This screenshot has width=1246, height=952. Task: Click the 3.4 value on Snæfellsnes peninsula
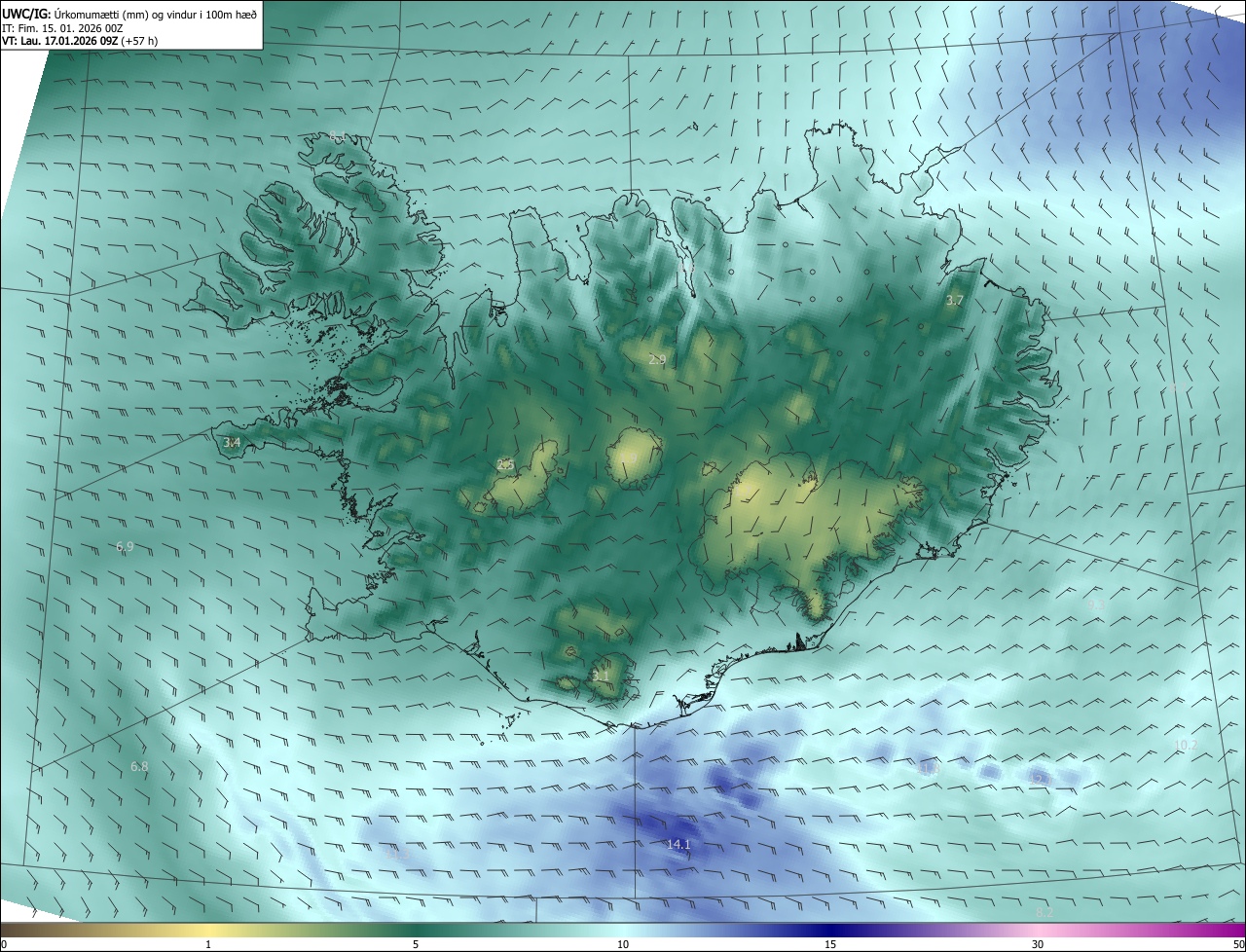[x=232, y=443]
